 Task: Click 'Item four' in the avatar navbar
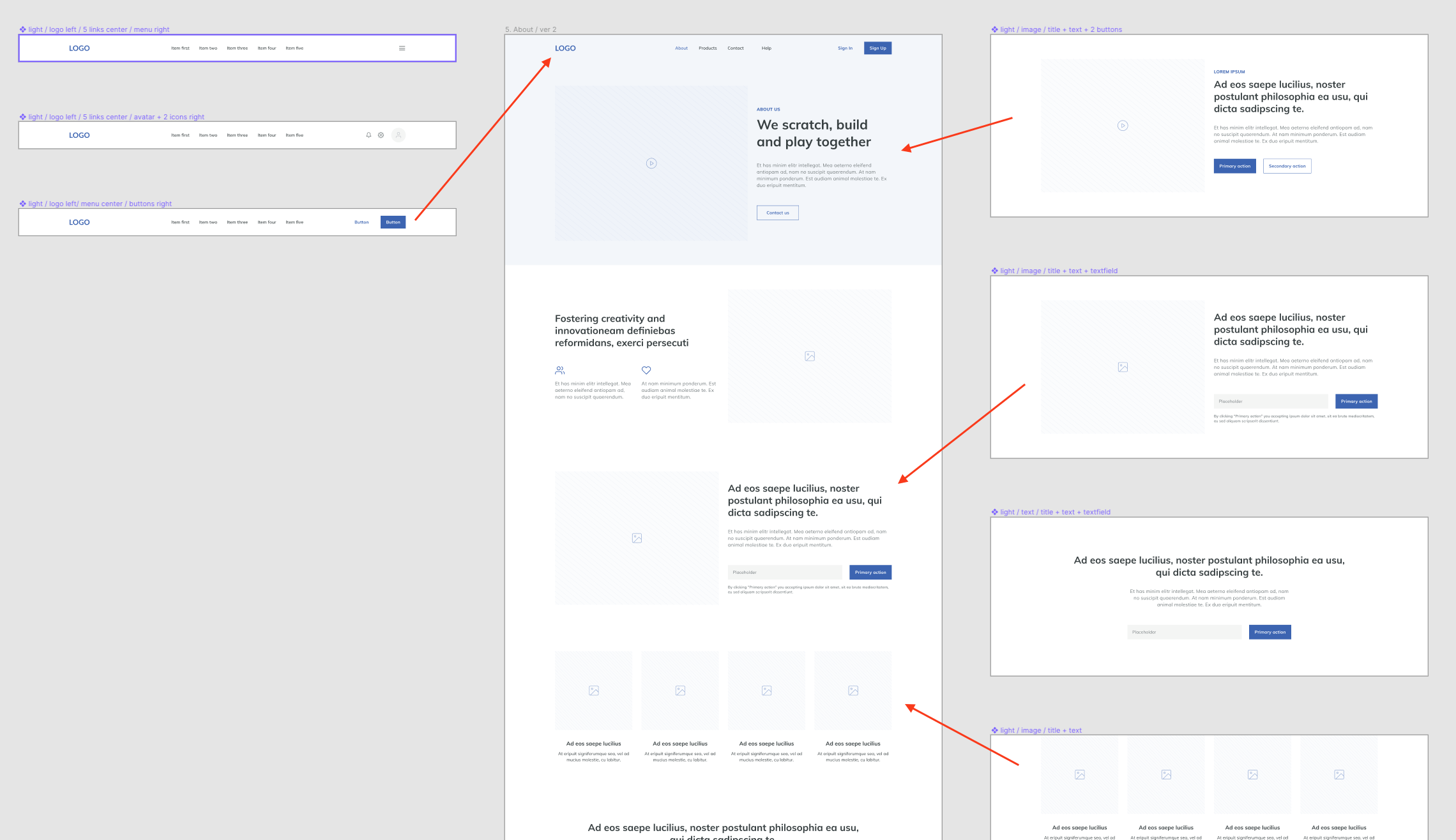click(x=267, y=135)
